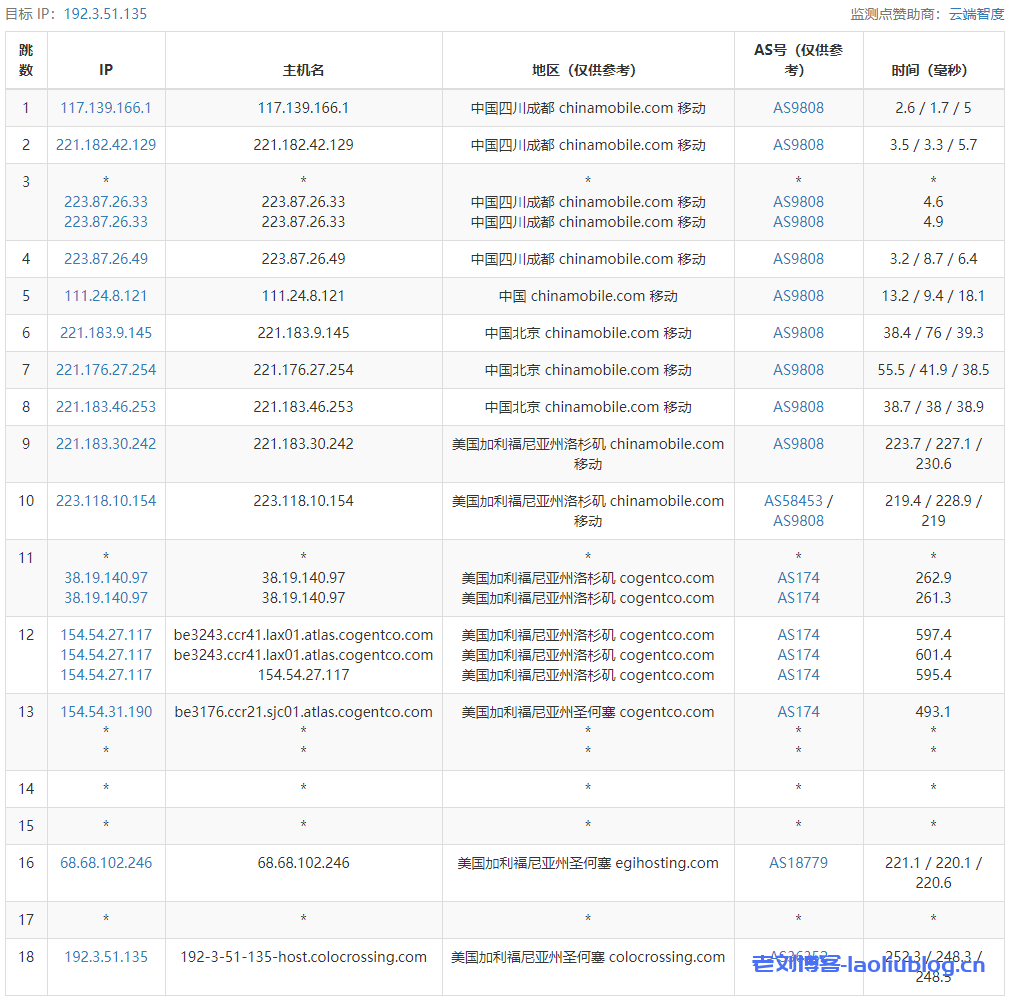The width and height of the screenshot is (1011, 1002).
Task: Open IP link 221.183.30.242 in hop 9
Action: pyautogui.click(x=106, y=444)
